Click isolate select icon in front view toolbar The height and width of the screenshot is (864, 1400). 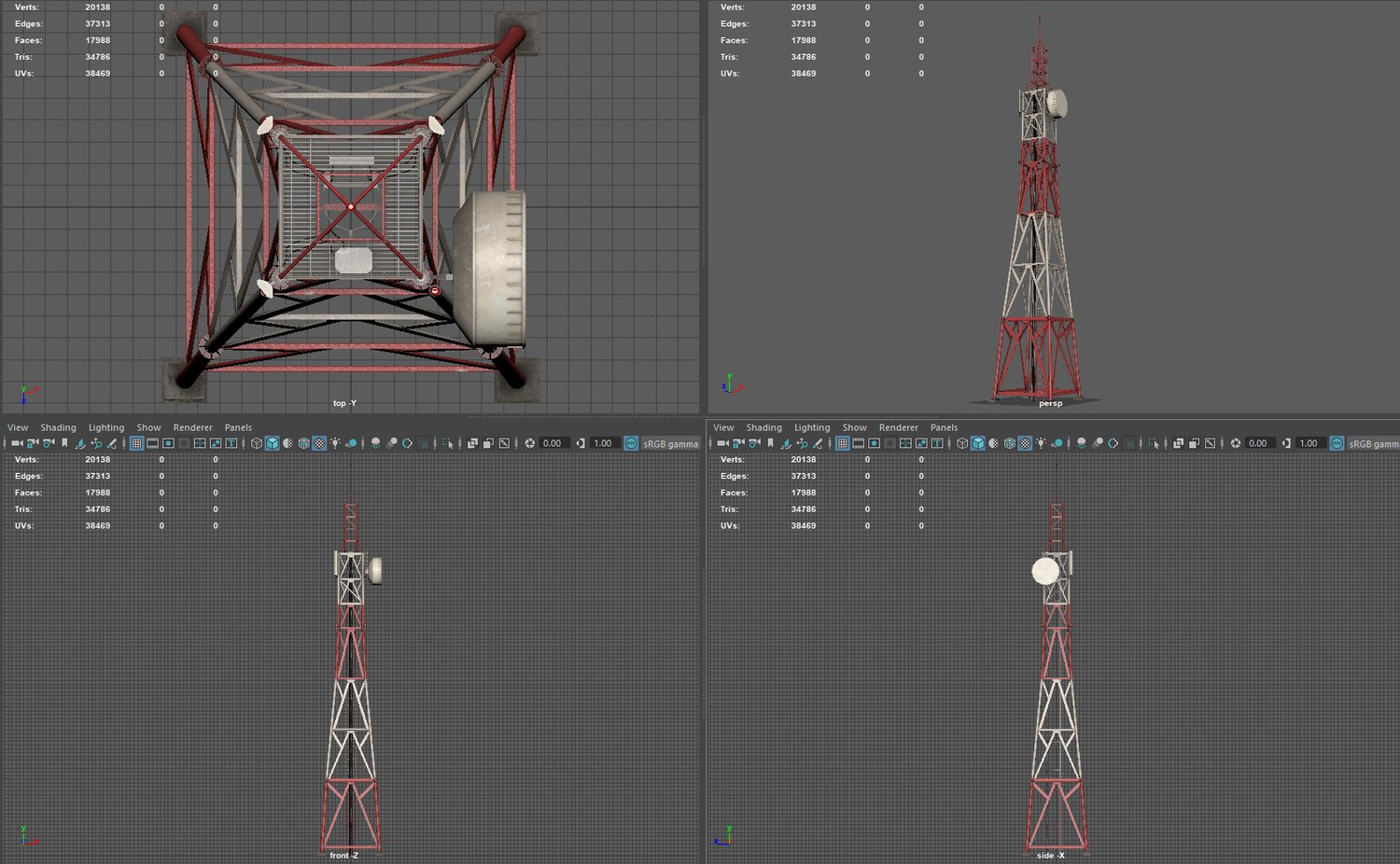point(448,443)
